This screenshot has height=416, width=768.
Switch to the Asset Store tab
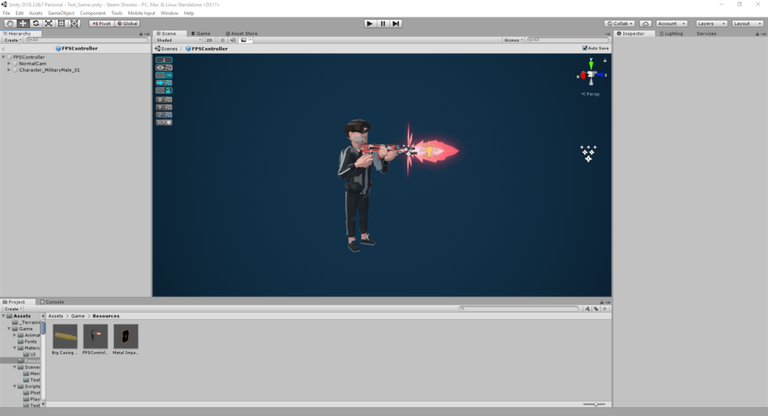[x=241, y=33]
